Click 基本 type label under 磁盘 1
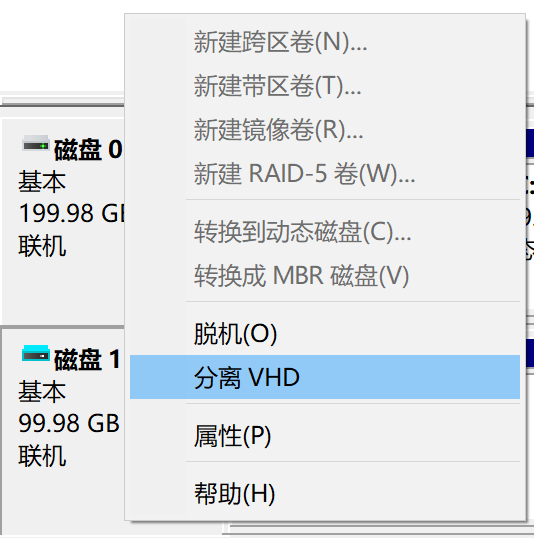Viewport: 534px width, 538px height. [x=42, y=391]
